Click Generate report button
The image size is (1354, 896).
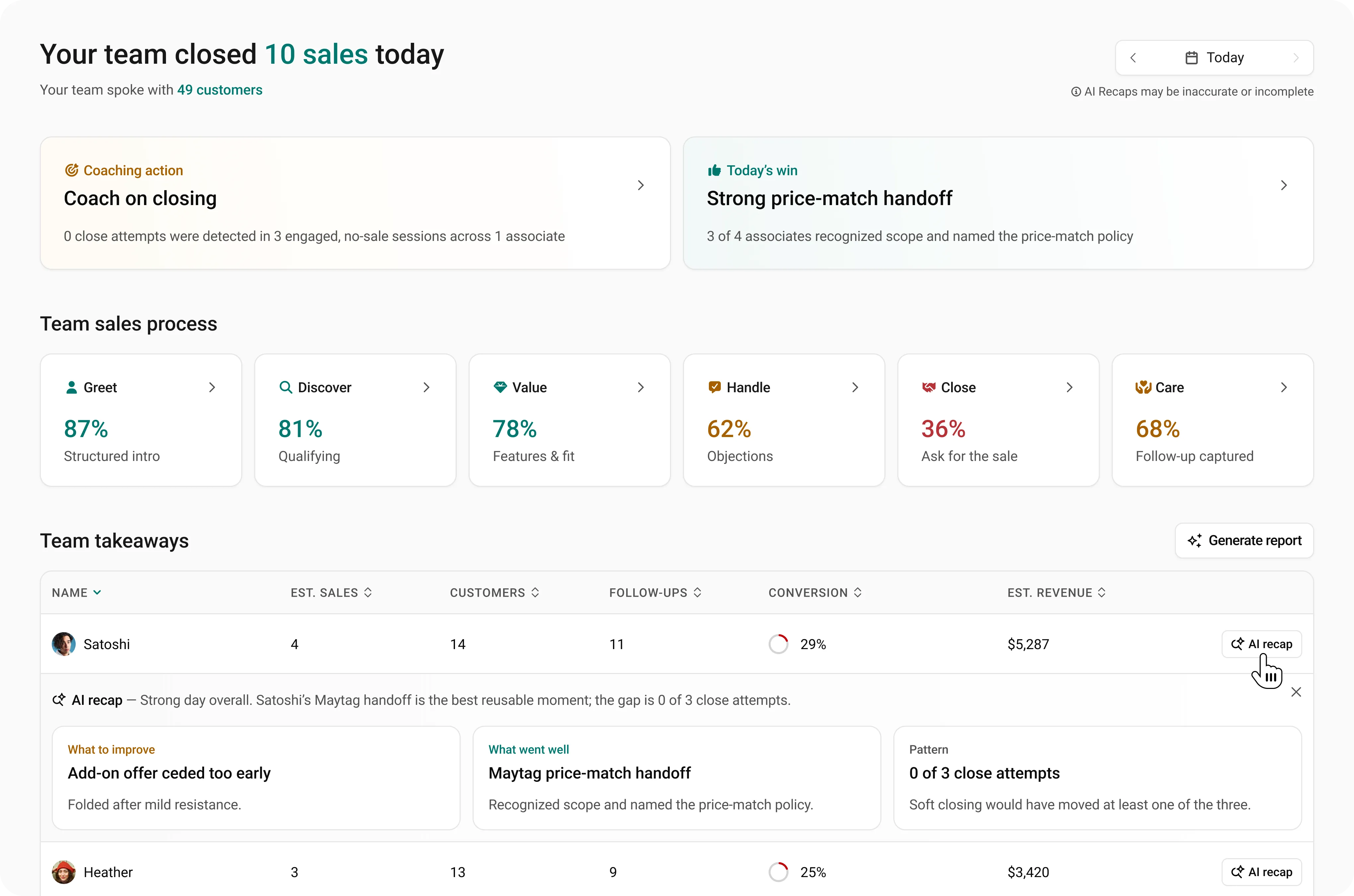[1244, 541]
